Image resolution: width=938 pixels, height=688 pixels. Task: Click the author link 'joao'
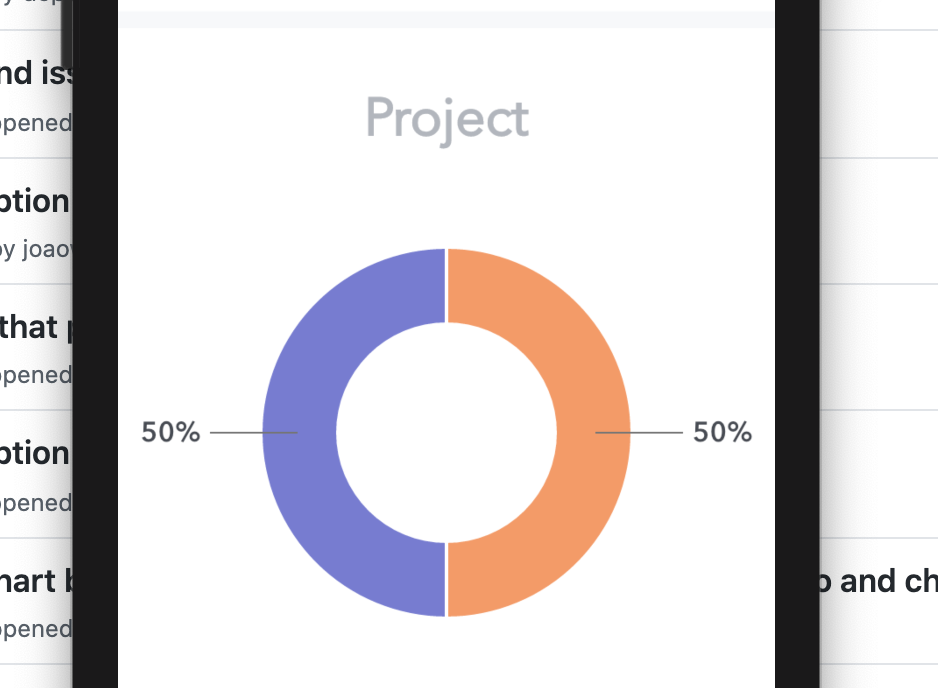48,248
